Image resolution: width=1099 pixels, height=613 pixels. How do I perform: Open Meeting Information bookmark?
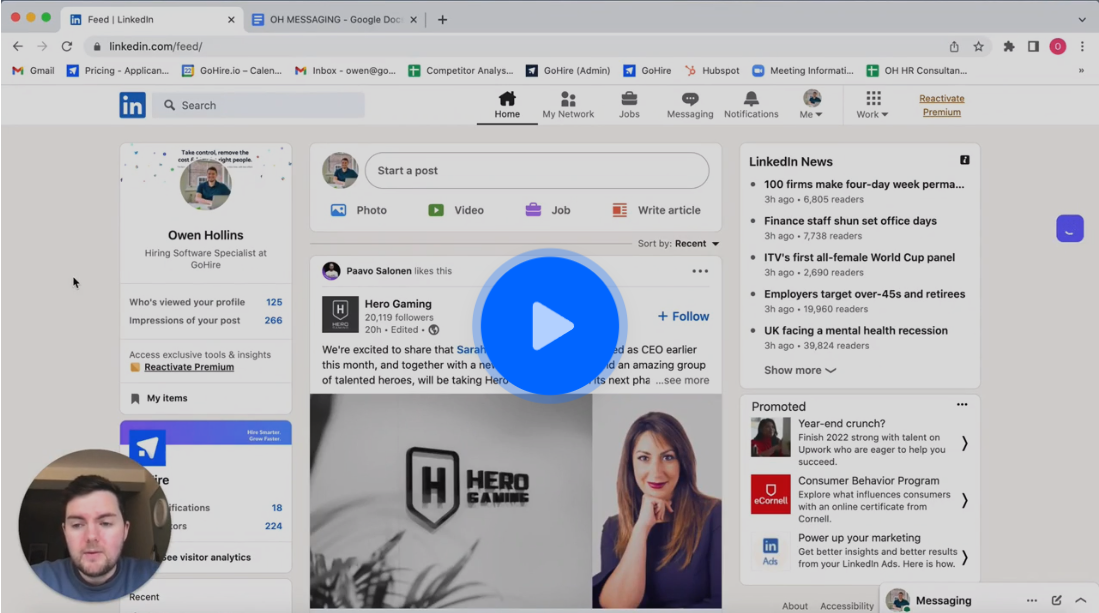803,71
